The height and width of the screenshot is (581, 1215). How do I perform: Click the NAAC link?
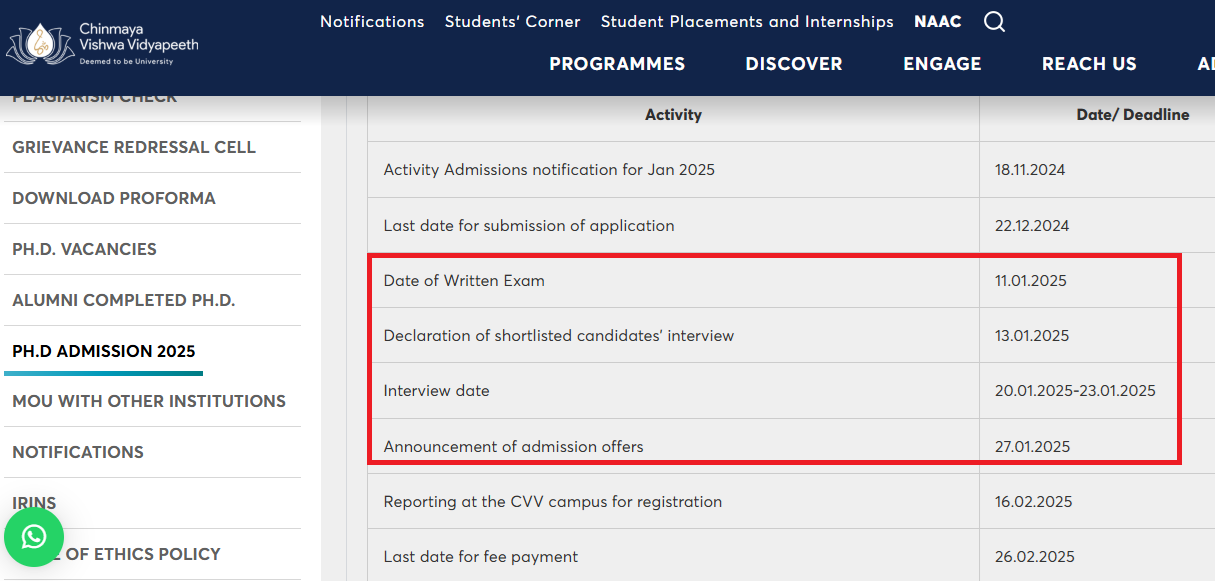pyautogui.click(x=937, y=22)
